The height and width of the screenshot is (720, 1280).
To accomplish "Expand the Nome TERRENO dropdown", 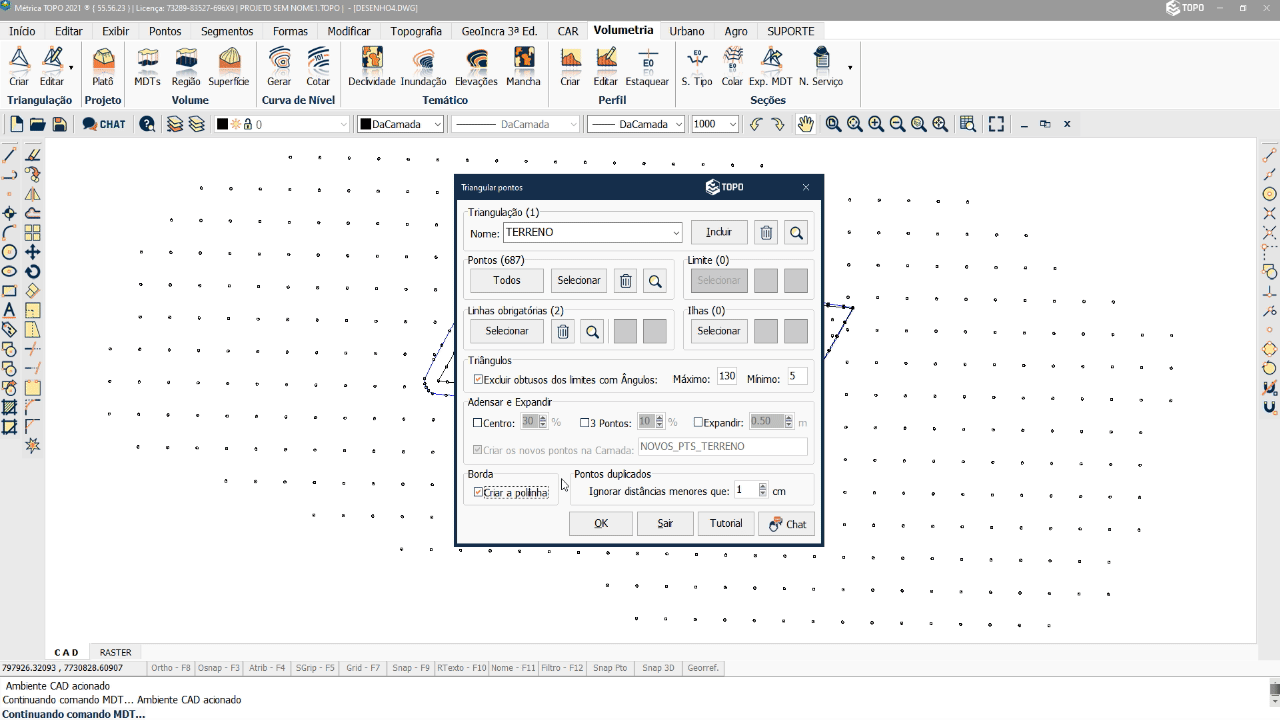I will click(676, 232).
